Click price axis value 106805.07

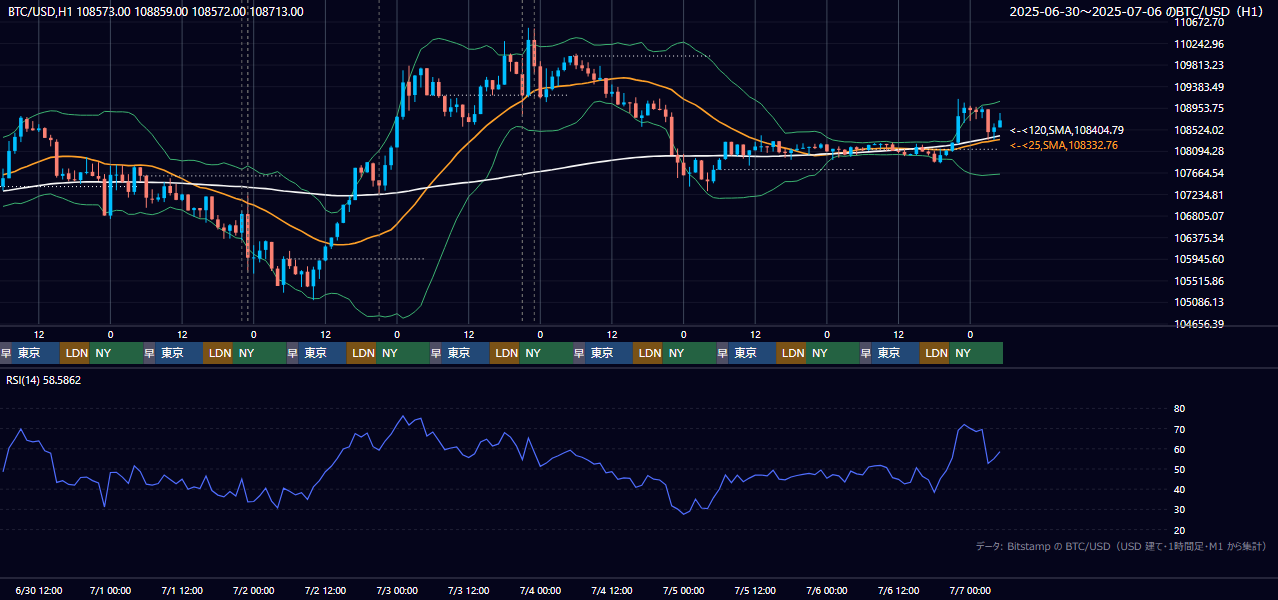(x=1199, y=216)
